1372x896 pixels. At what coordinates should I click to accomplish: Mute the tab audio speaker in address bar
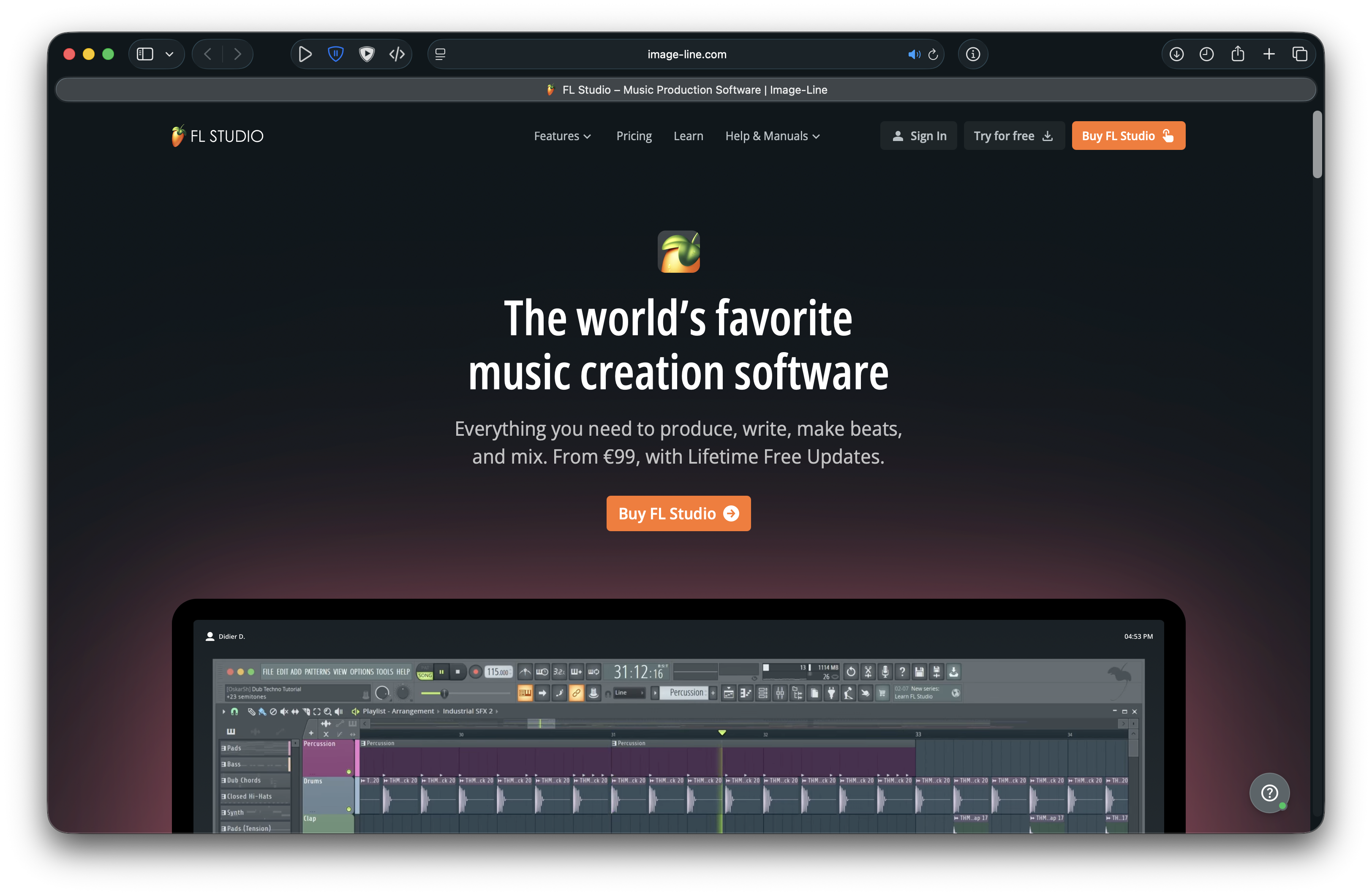[x=914, y=55]
